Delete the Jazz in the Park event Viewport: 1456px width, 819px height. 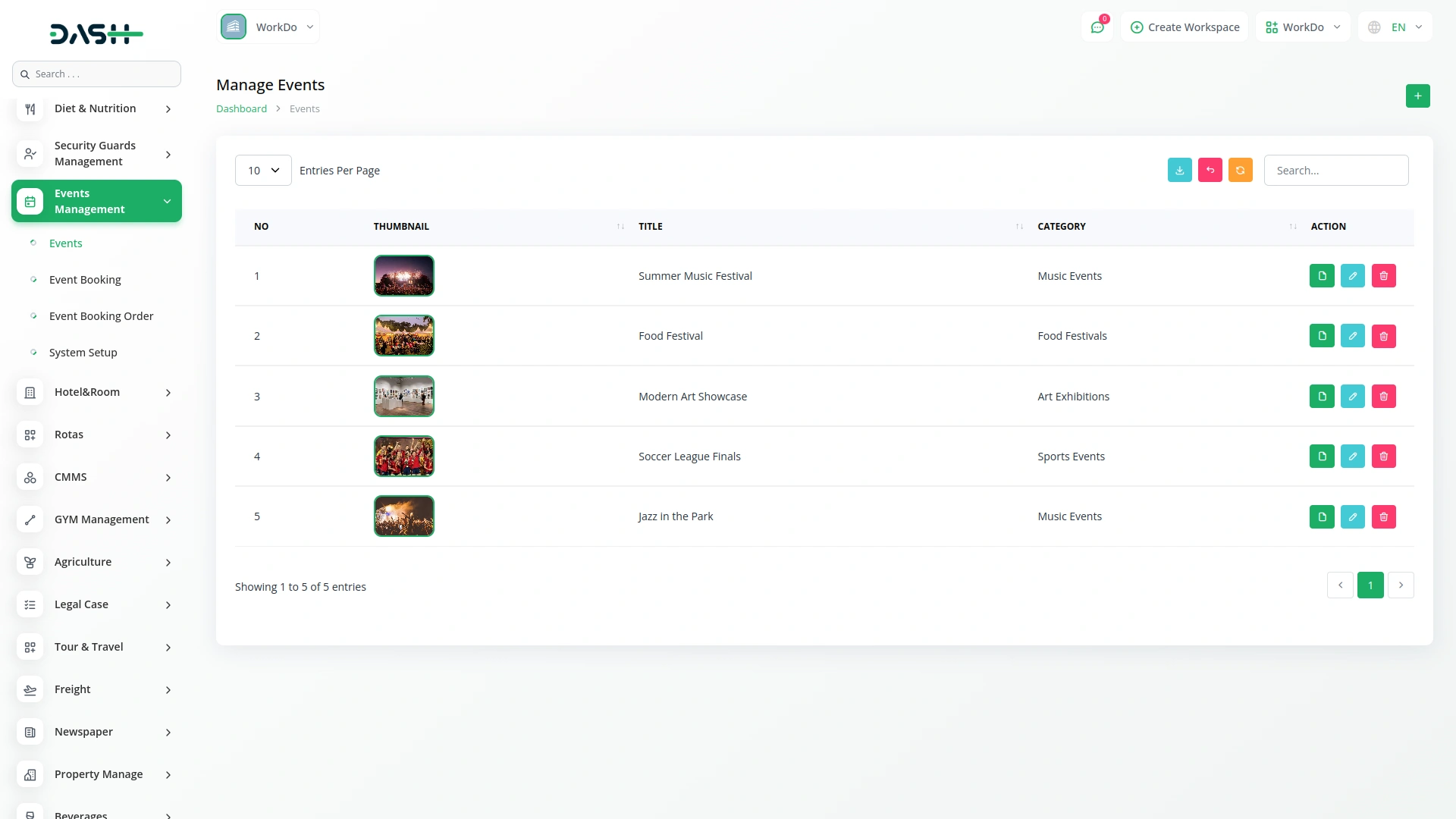1383,517
